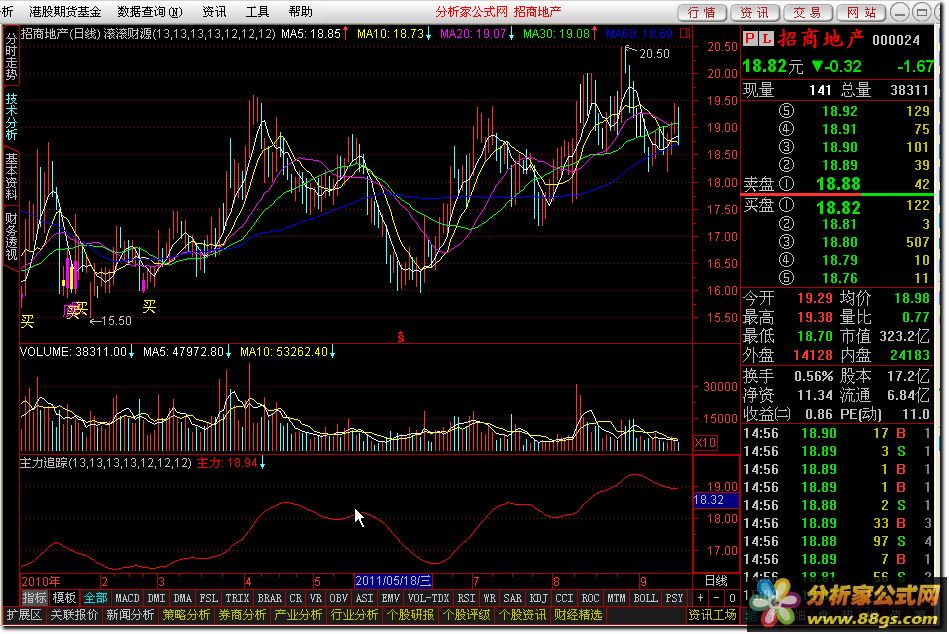Open the 个股研报 tab

pos(410,615)
